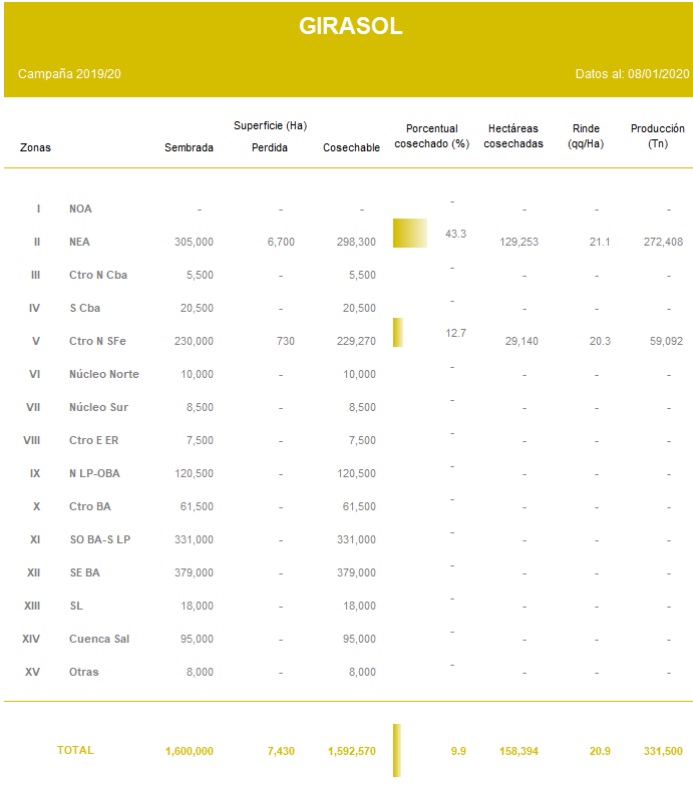The width and height of the screenshot is (693, 790).
Task: Click the NEA harvest progress bar
Action: pyautogui.click(x=410, y=233)
